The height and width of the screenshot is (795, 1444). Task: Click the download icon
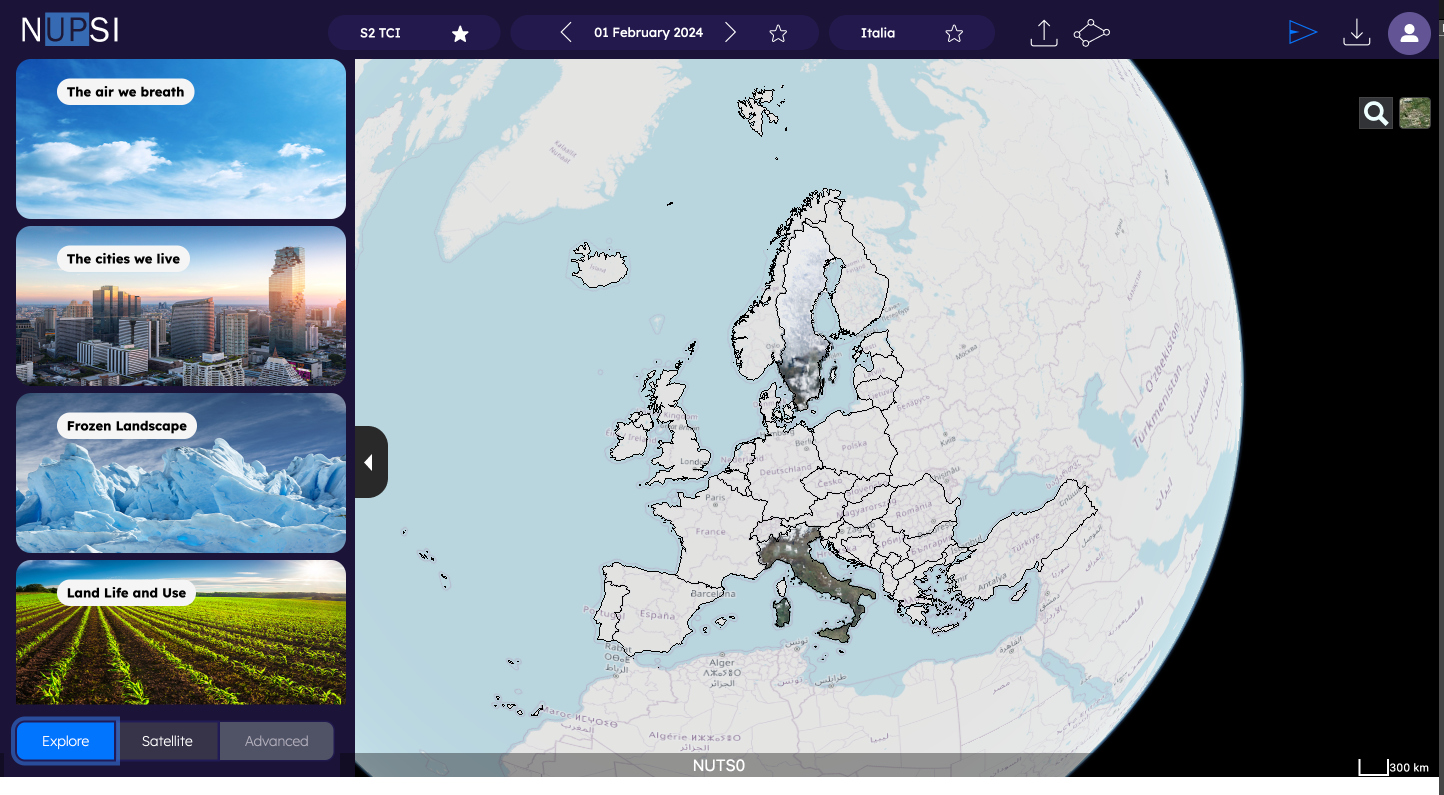1356,33
